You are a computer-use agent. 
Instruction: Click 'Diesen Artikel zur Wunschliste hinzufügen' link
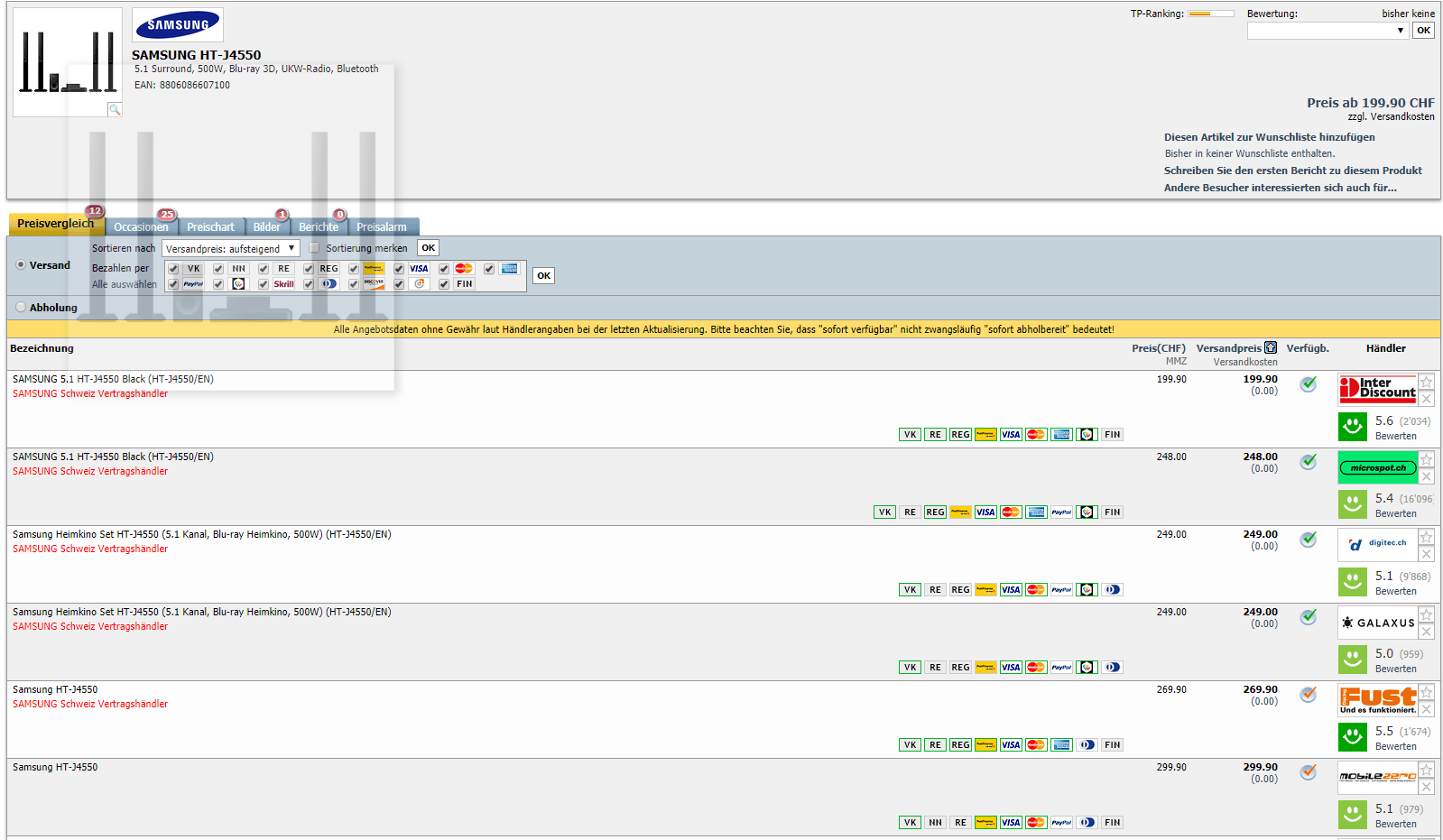pos(1269,137)
